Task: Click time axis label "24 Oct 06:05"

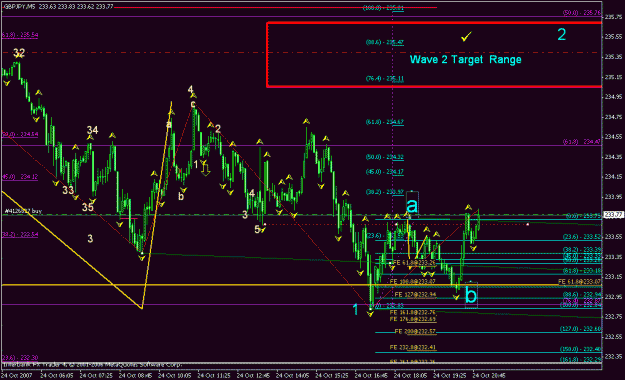Action: (57, 376)
